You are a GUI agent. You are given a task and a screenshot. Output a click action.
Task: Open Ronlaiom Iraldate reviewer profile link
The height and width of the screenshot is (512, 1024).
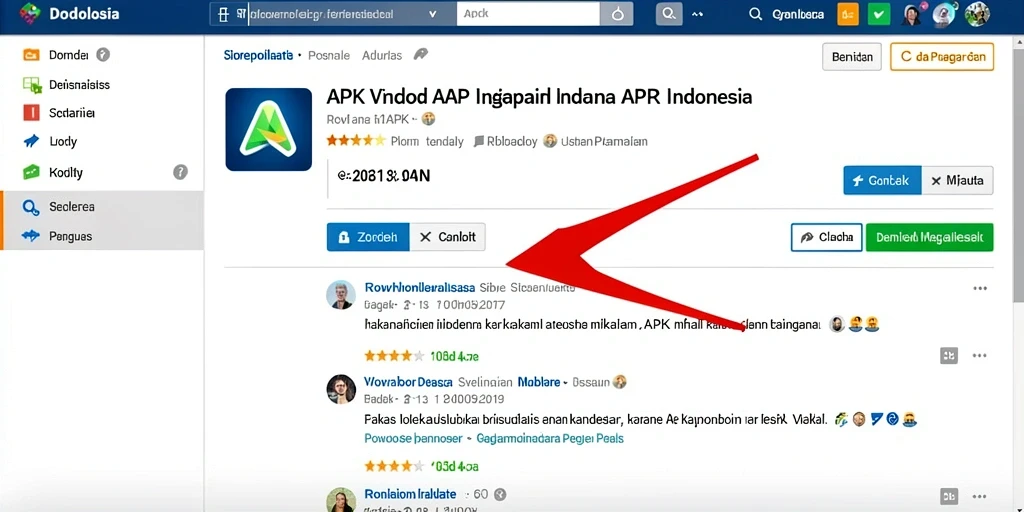(x=409, y=494)
